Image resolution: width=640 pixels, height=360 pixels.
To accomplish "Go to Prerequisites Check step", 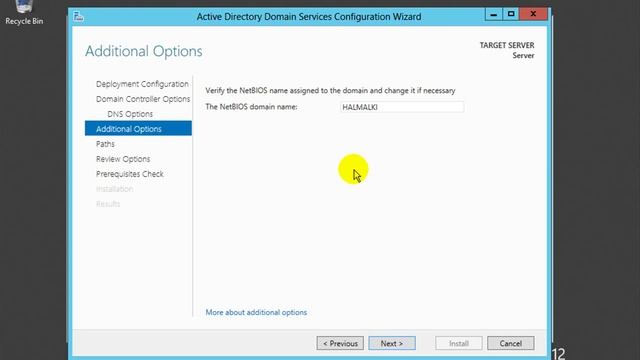I will [129, 174].
